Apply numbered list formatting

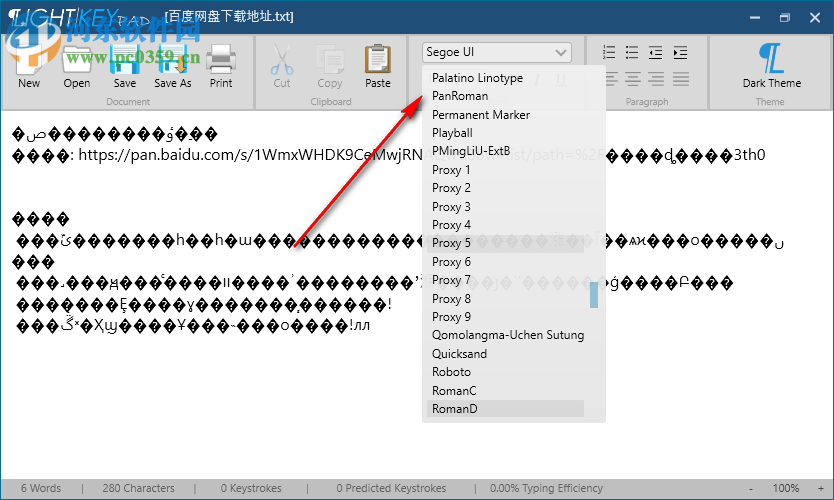click(609, 52)
